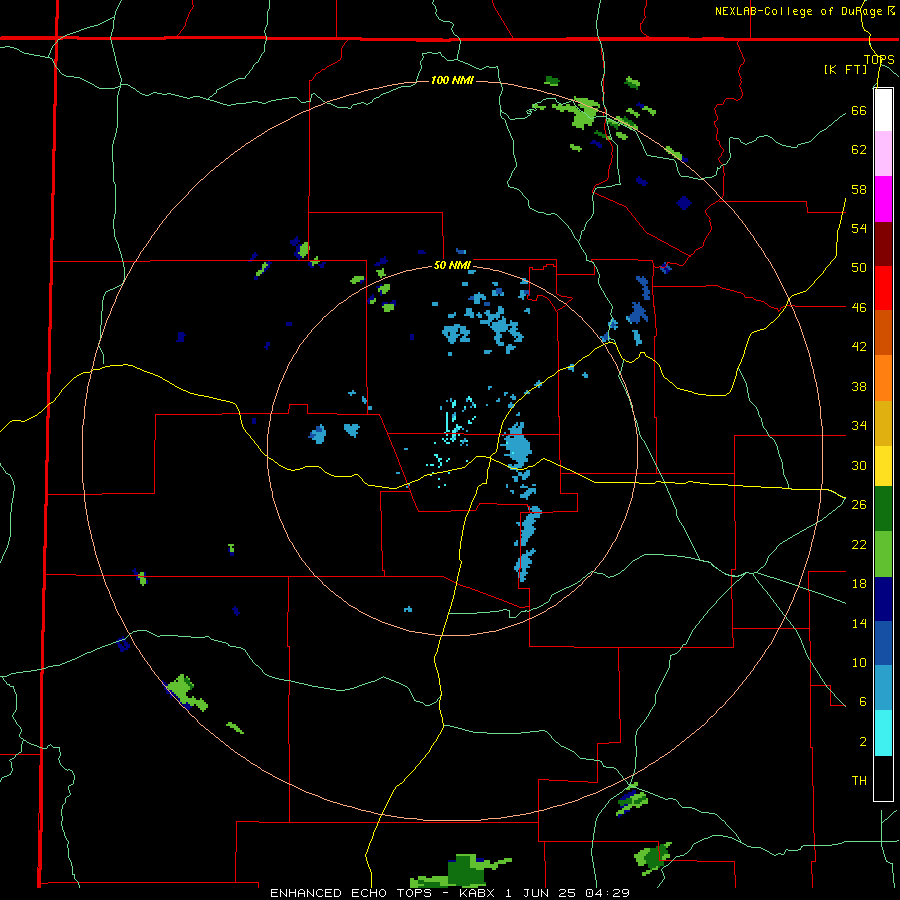900x900 pixels.
Task: Click the cyan band near 2
Action: [883, 733]
